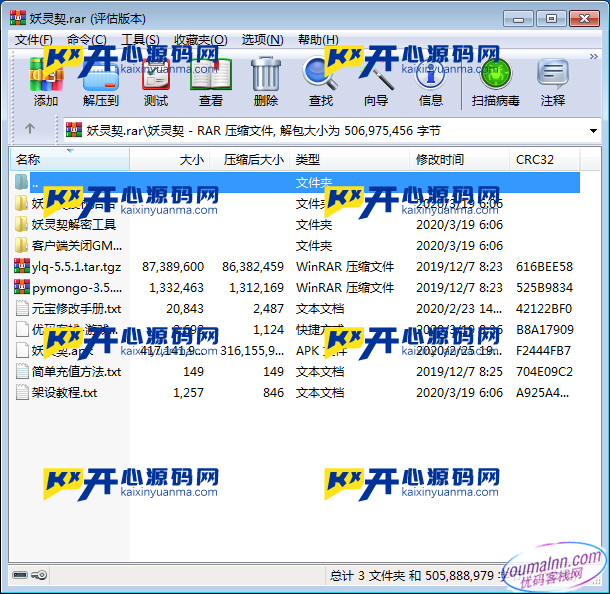
Task: Click the Comment (注释) toolbar icon
Action: [x=553, y=80]
